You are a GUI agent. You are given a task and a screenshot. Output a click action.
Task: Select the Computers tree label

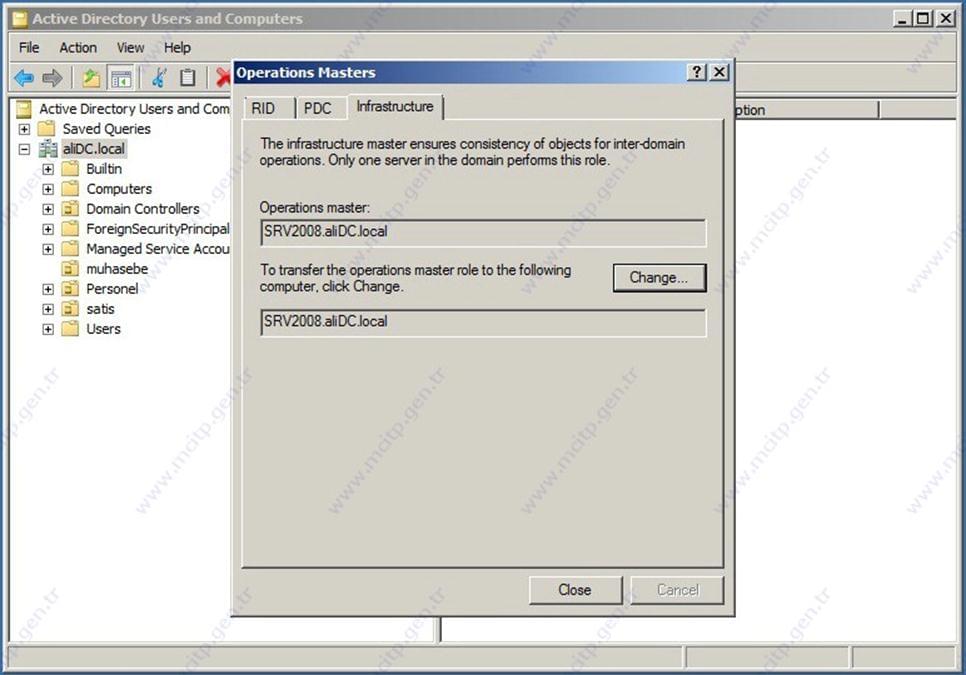point(119,189)
